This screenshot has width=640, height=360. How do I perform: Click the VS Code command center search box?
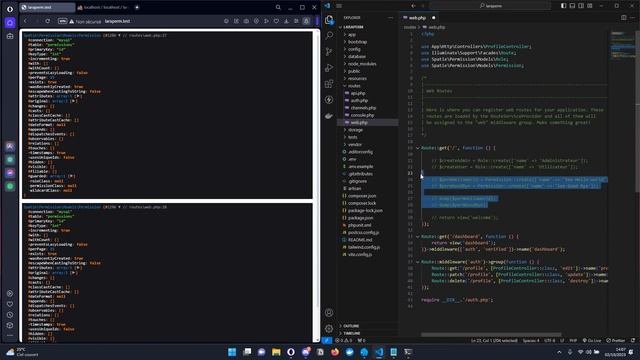click(x=490, y=6)
